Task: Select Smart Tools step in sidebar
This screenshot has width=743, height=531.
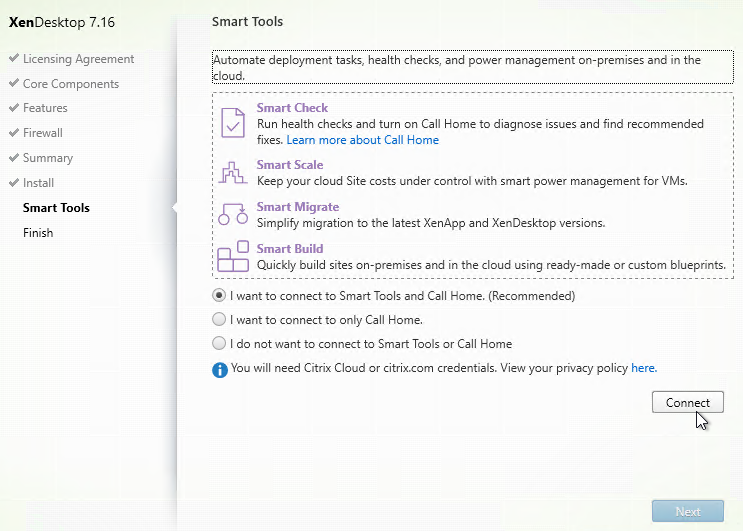Action: [56, 208]
